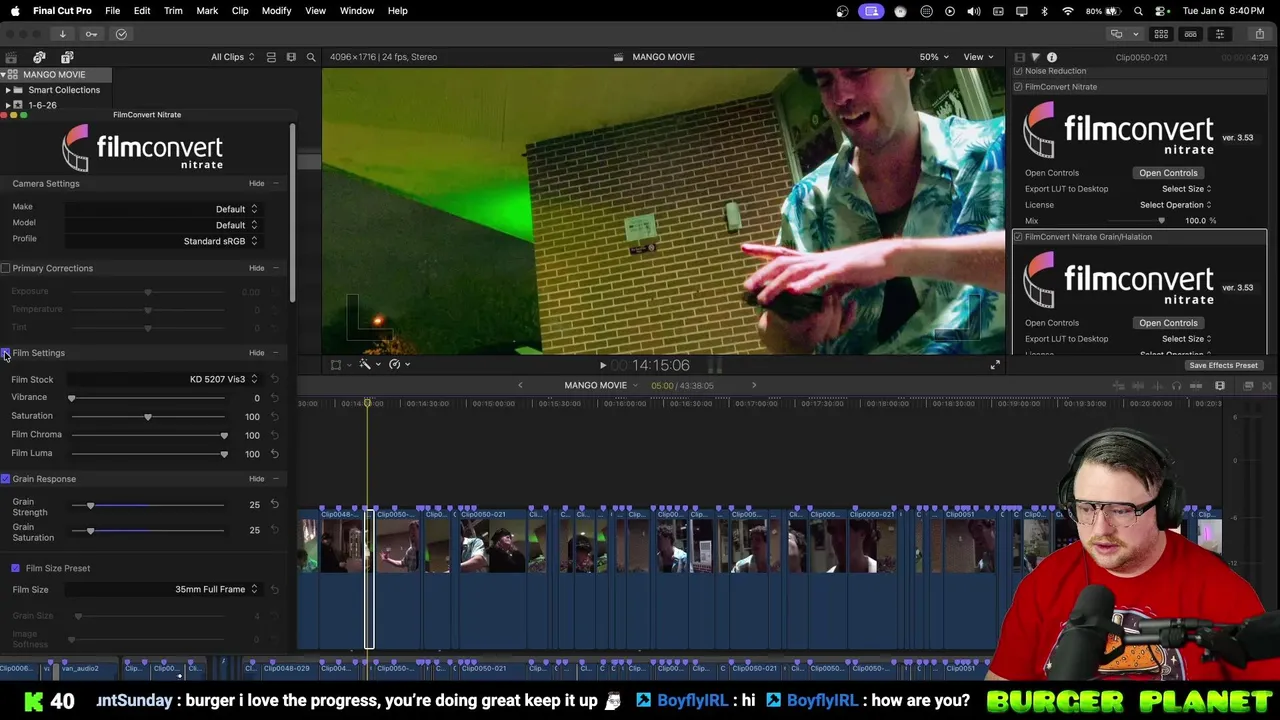
Task: Click the Wi-Fi status icon
Action: click(1068, 11)
